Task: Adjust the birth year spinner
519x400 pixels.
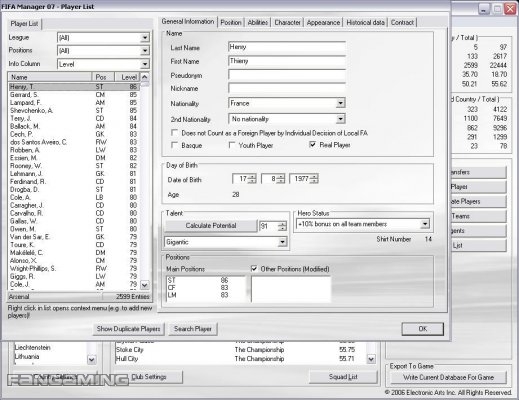Action: 314,179
